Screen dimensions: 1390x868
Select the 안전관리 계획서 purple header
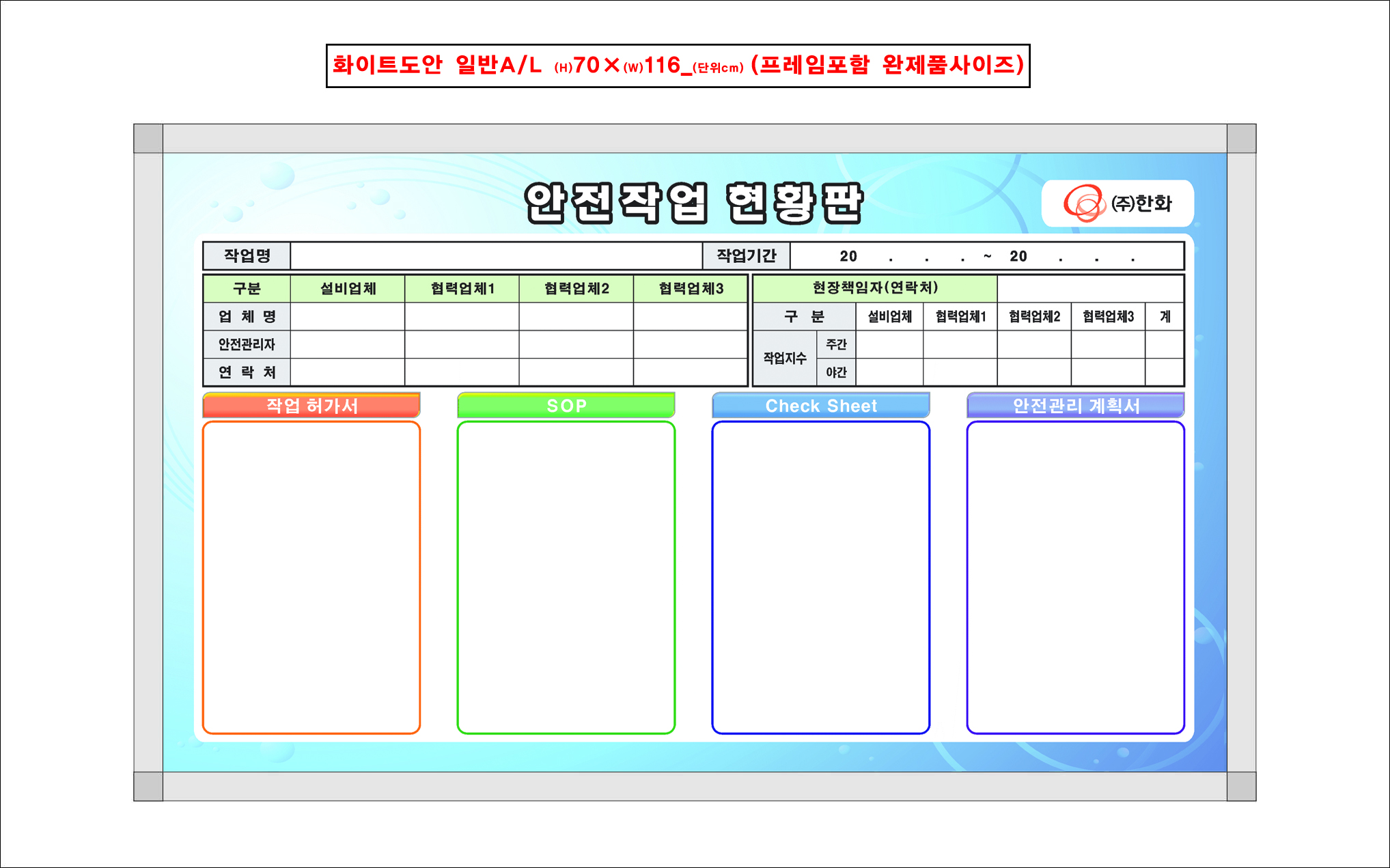coord(1075,406)
